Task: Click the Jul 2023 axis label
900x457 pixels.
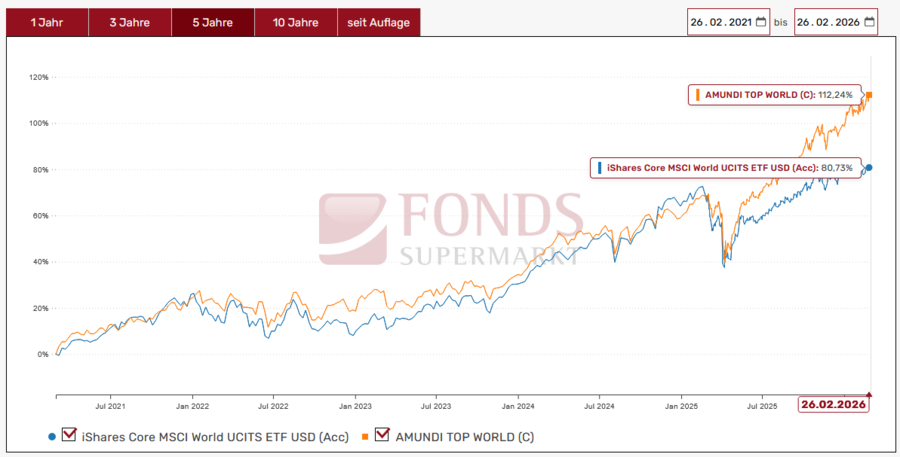Action: 436,406
